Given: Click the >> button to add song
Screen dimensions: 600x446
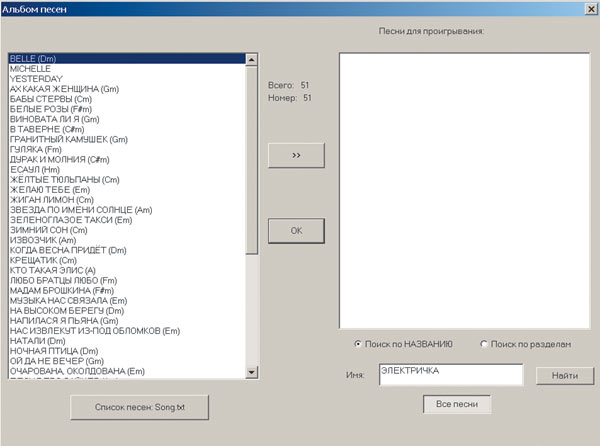Looking at the screenshot, I should (296, 156).
